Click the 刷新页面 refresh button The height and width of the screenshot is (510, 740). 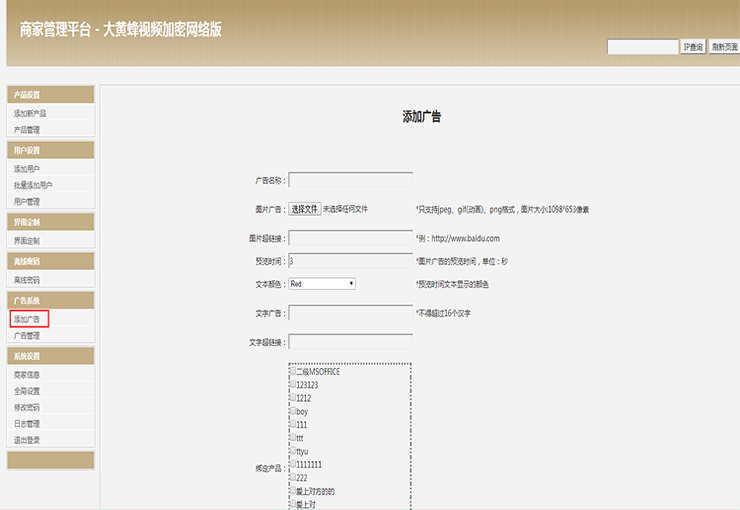[724, 47]
